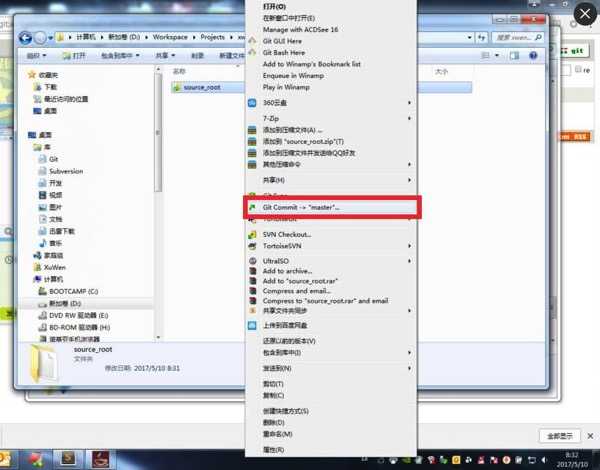This screenshot has height=470, width=600.
Task: Click the Add to archive WinRAR icon
Action: 253,271
